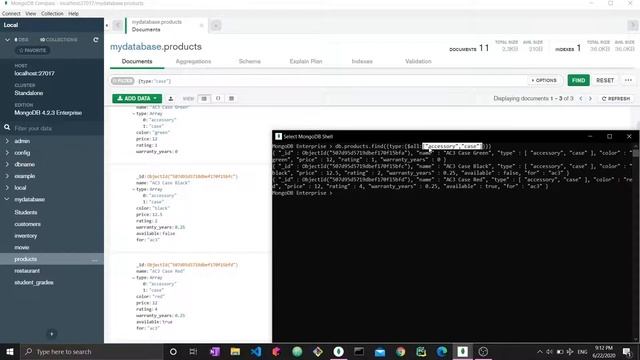Open Task View on taskbar
Image resolution: width=640 pixels, height=360 pixels.
(193, 351)
